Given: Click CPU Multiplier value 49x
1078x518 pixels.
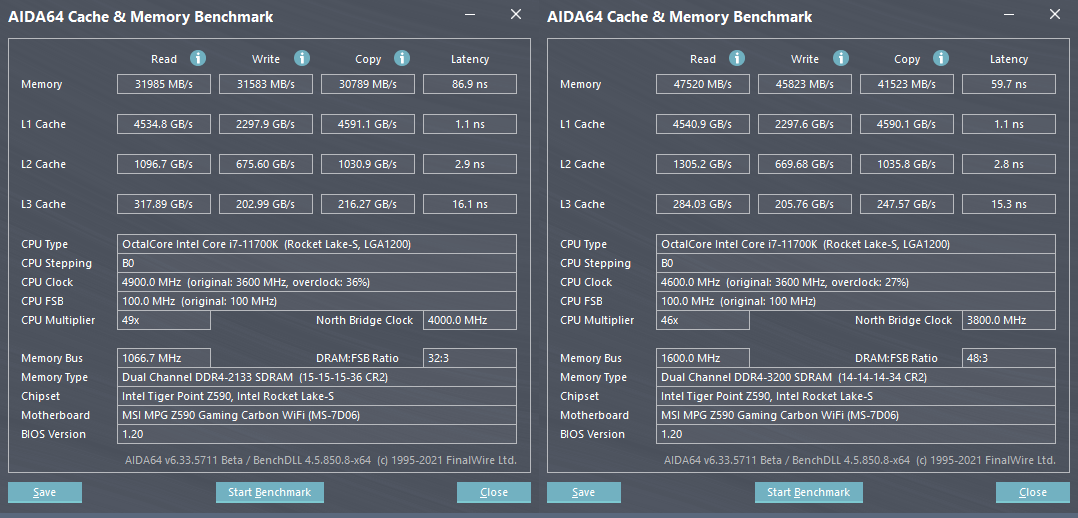Looking at the screenshot, I should [x=164, y=320].
